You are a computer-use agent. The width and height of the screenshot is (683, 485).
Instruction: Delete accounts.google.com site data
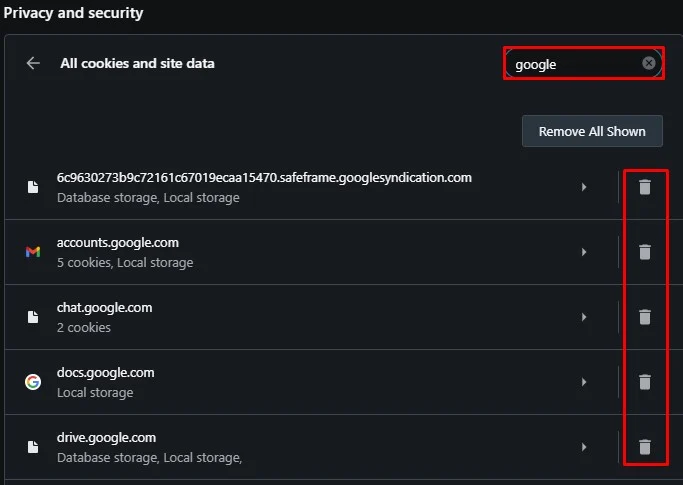tap(645, 252)
